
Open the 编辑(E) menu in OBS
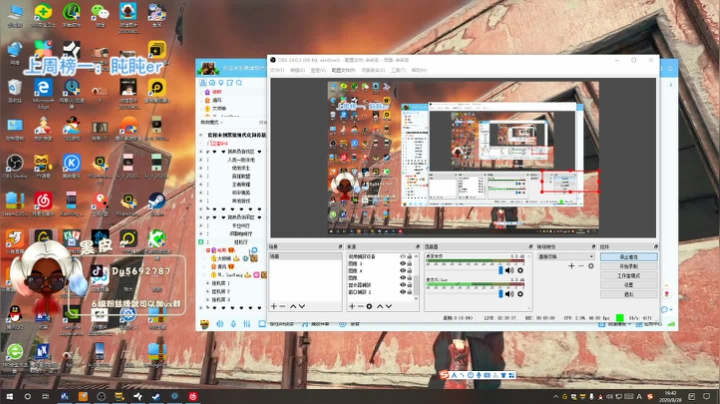pos(298,70)
